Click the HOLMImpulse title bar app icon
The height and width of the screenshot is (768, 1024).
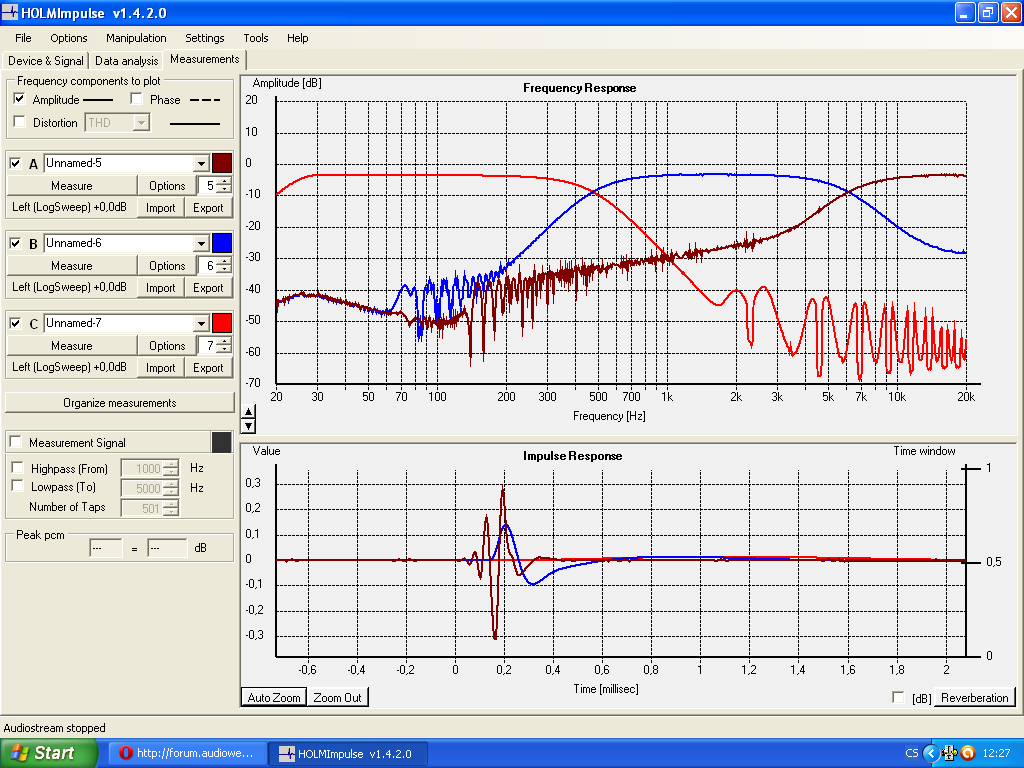click(10, 12)
